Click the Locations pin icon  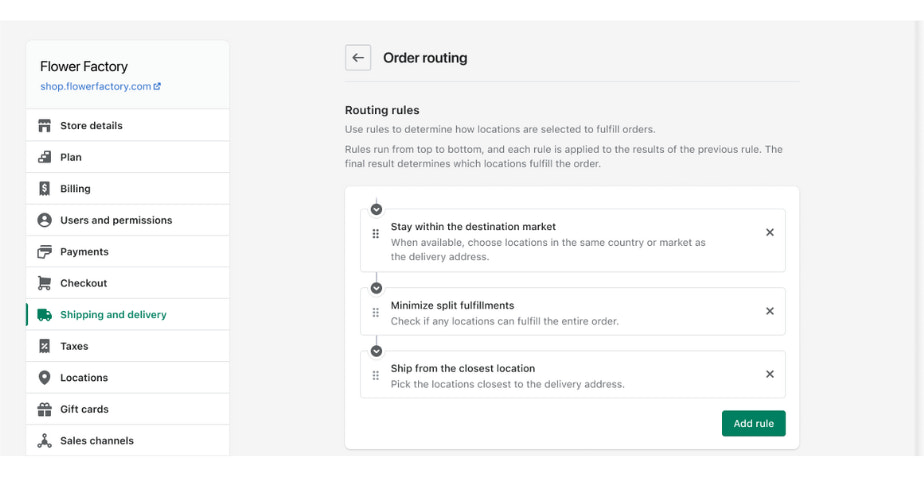click(44, 378)
